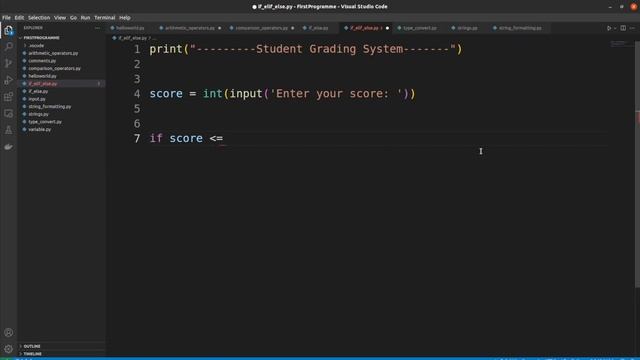Click unsaved dot on if_elif_else.py tab
The height and width of the screenshot is (360, 640).
[x=387, y=28]
